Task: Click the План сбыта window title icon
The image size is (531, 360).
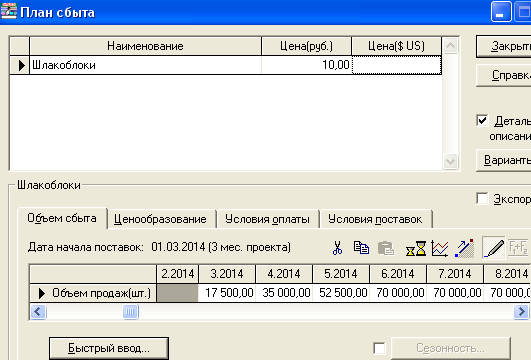Action: click(9, 12)
